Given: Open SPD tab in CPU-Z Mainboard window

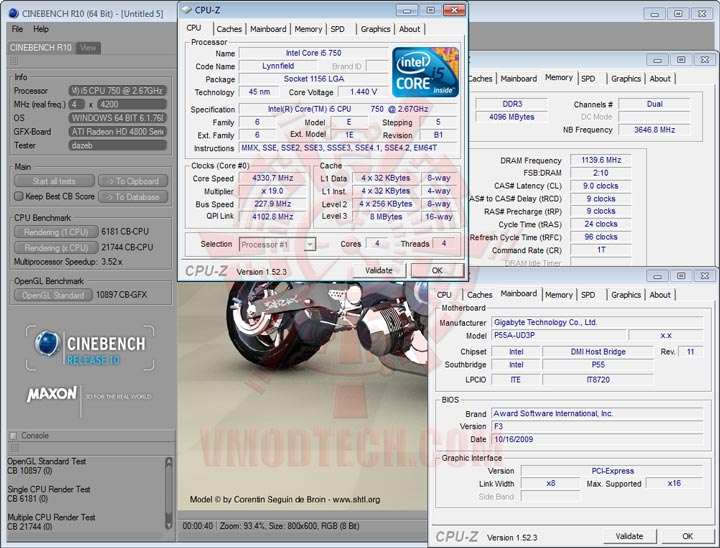Looking at the screenshot, I should click(x=588, y=295).
